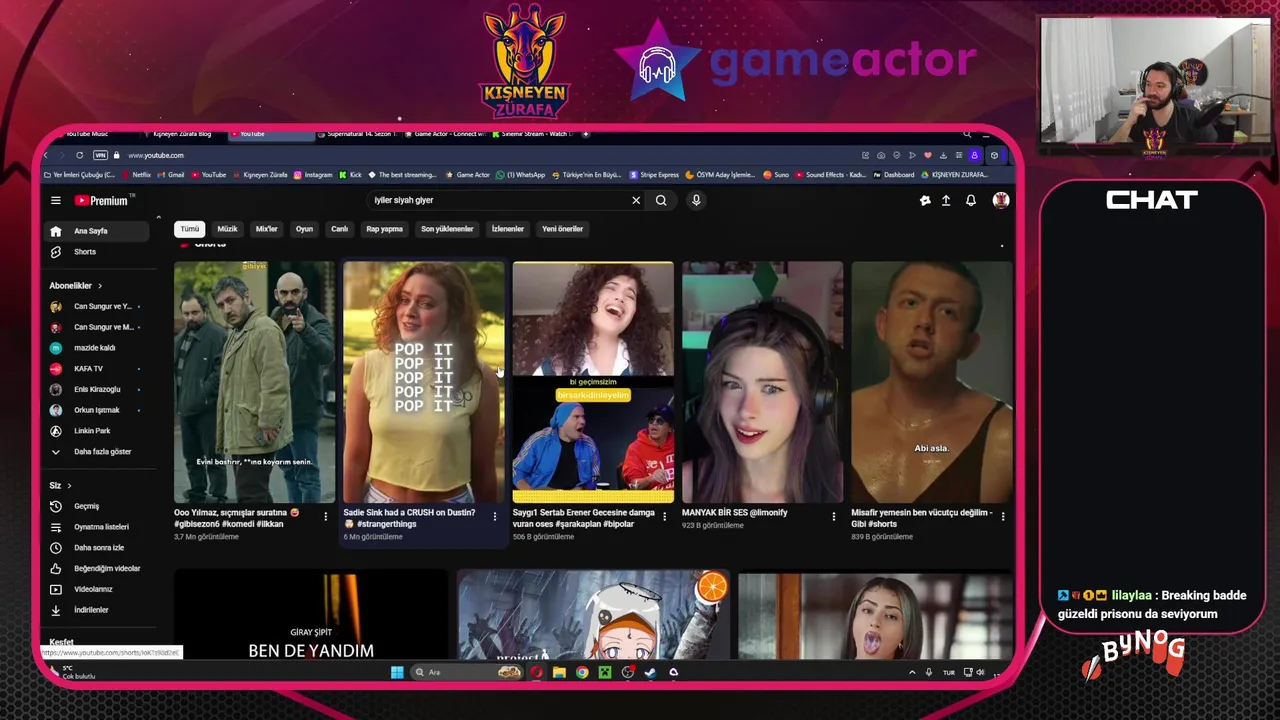Screen dimensions: 1280x720
Task: Open "Shorts" in the sidebar
Action: pos(97,252)
